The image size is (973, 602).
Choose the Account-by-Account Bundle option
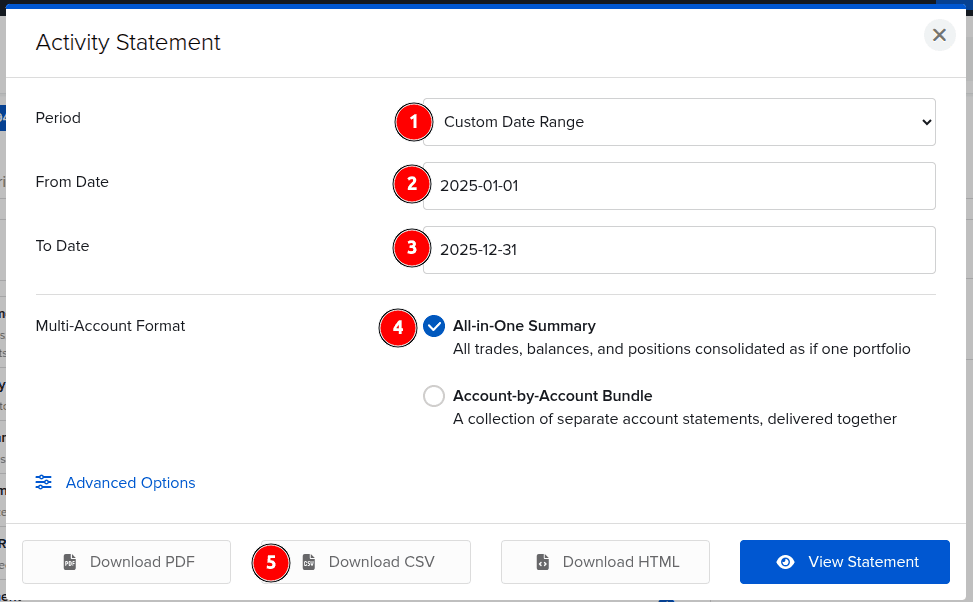tap(433, 395)
